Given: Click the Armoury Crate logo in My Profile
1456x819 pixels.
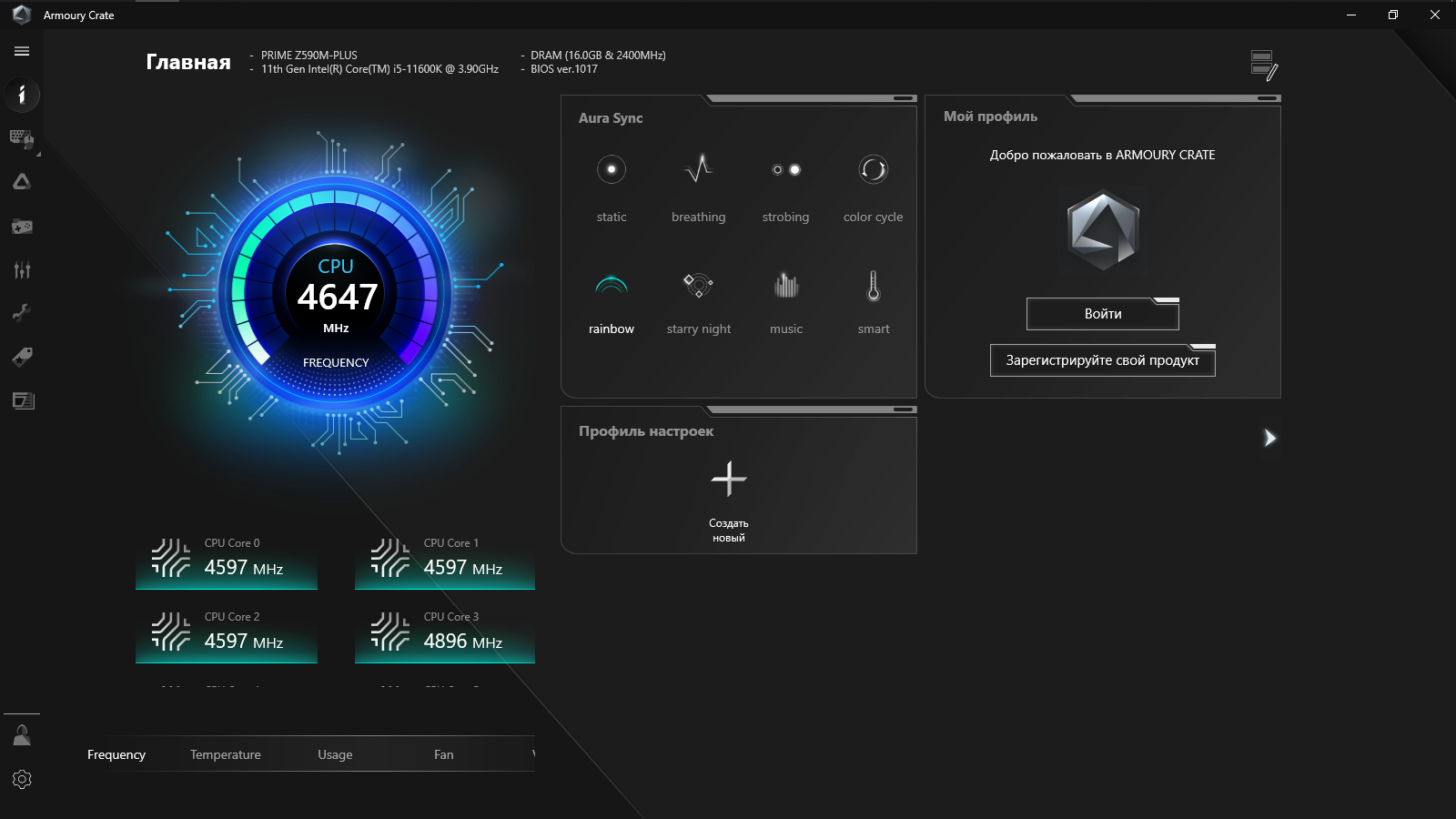Looking at the screenshot, I should [x=1103, y=230].
